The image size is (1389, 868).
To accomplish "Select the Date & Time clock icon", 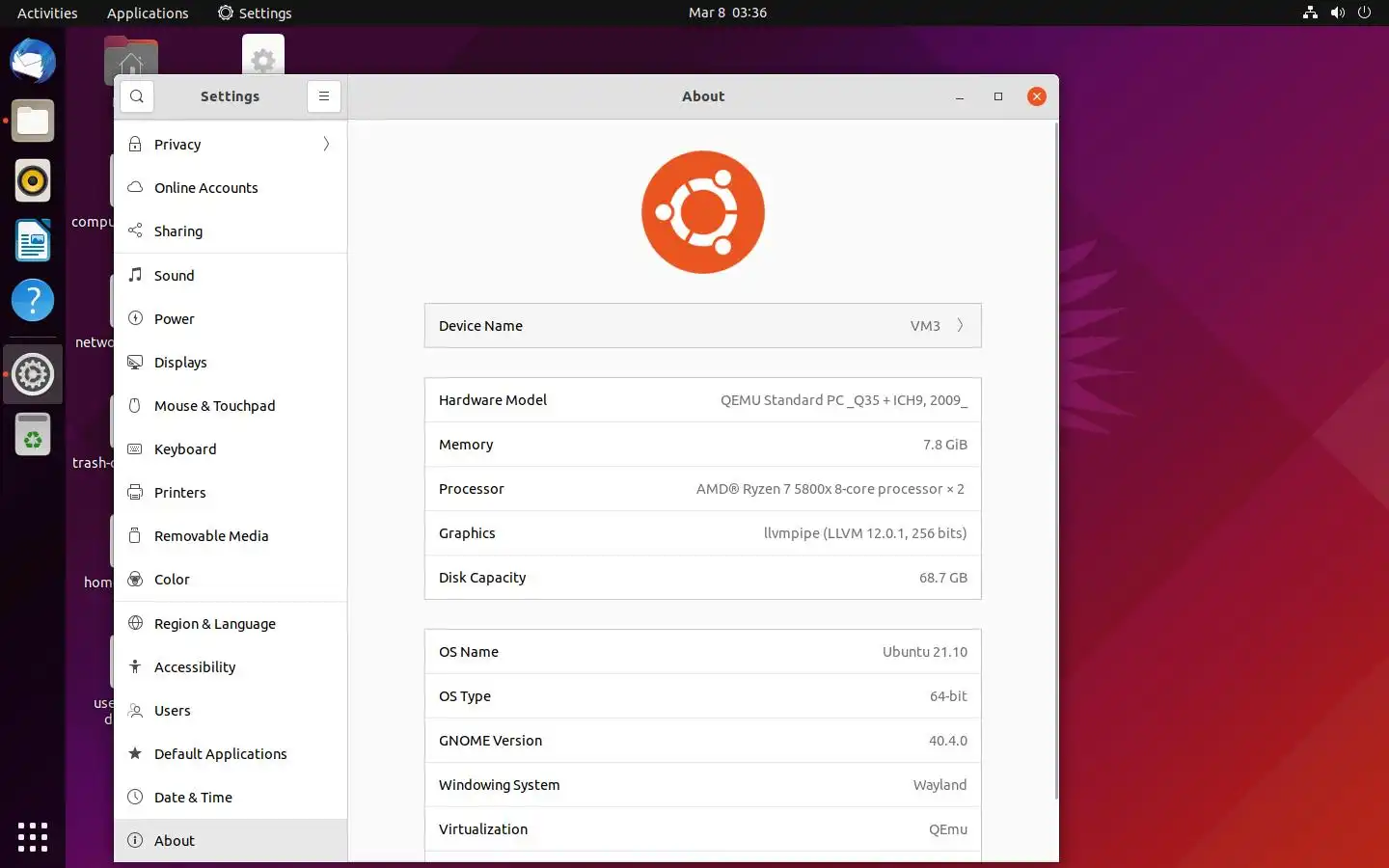I will [135, 797].
